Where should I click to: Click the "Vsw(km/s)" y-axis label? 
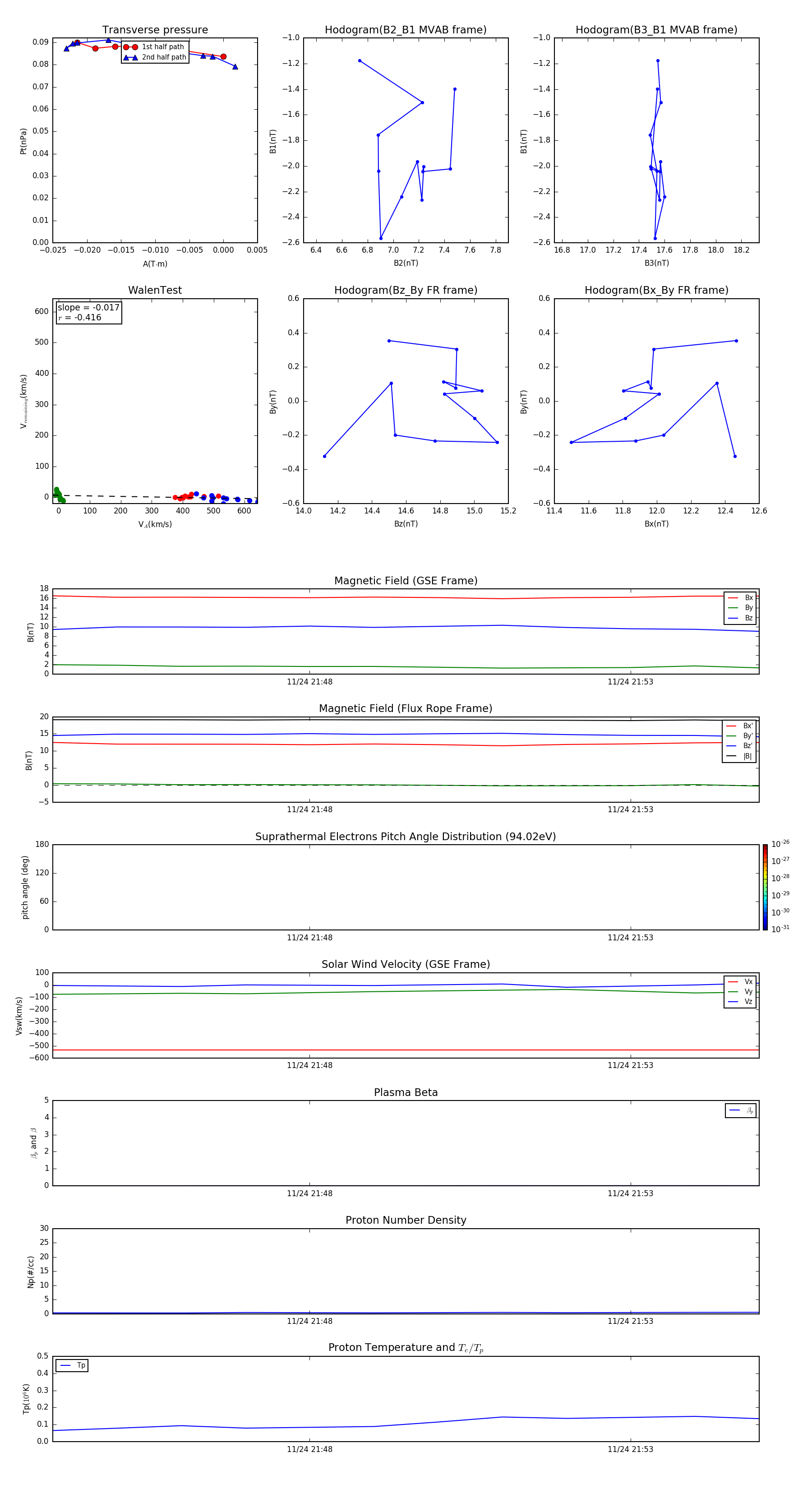pyautogui.click(x=19, y=1016)
